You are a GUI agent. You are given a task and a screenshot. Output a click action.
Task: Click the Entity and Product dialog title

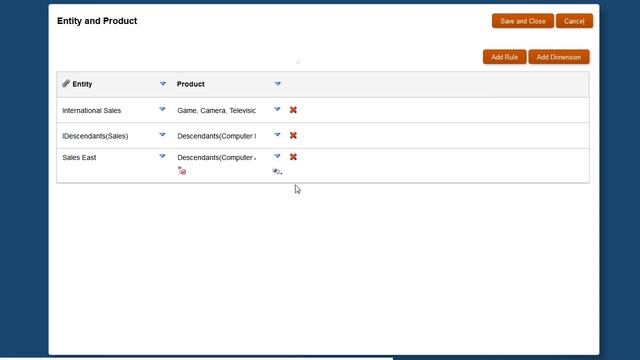pyautogui.click(x=97, y=21)
